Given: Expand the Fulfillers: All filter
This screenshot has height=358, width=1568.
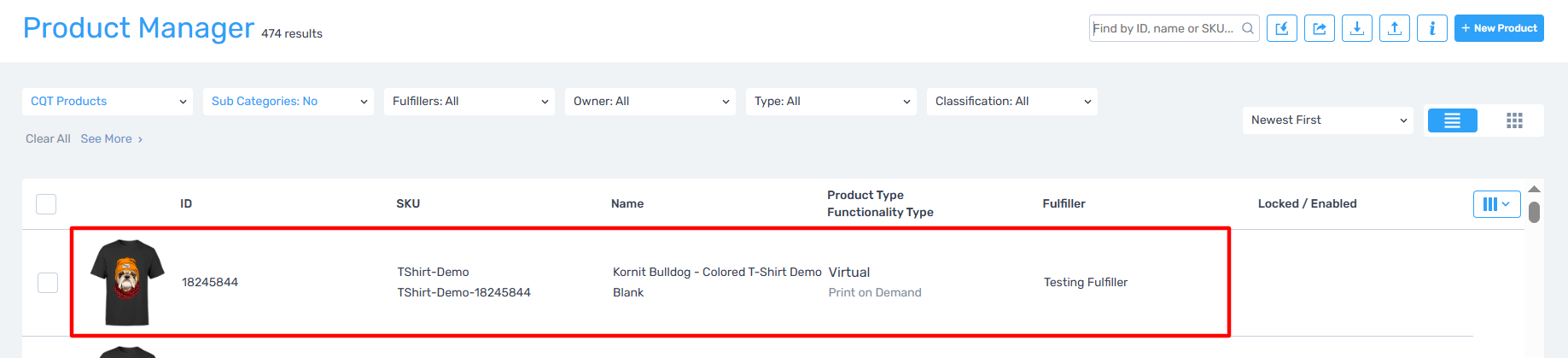Looking at the screenshot, I should tap(469, 102).
